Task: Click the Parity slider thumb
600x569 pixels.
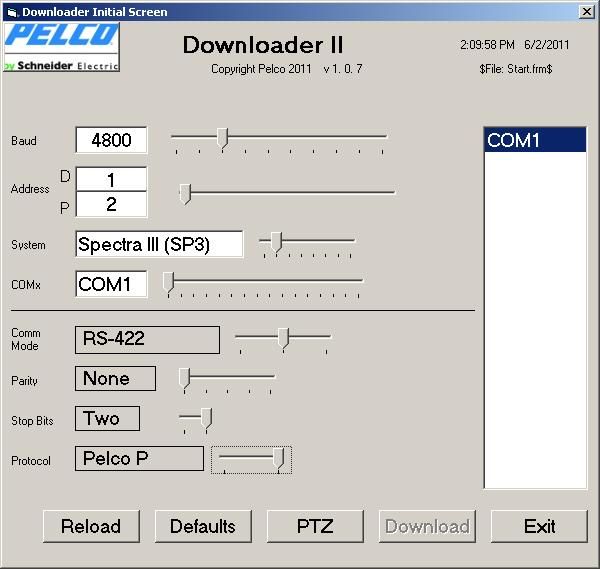Action: pyautogui.click(x=184, y=379)
